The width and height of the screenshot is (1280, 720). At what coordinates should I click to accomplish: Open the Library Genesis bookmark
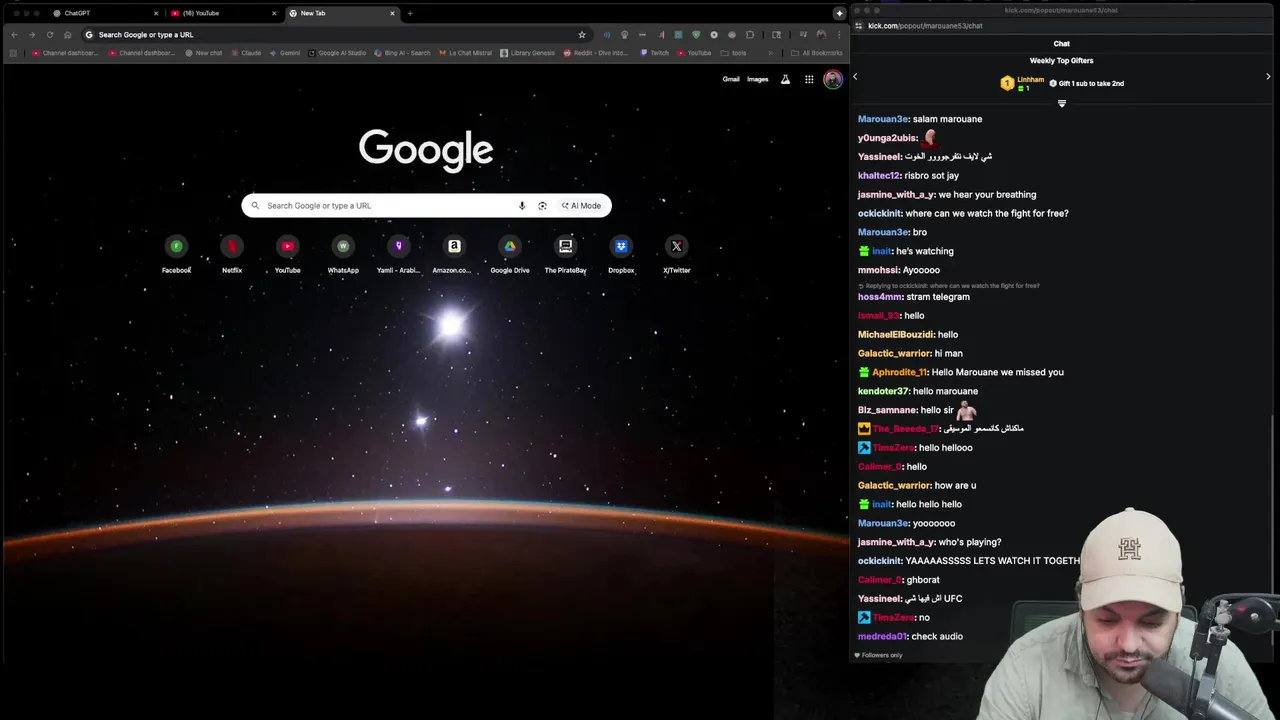527,53
